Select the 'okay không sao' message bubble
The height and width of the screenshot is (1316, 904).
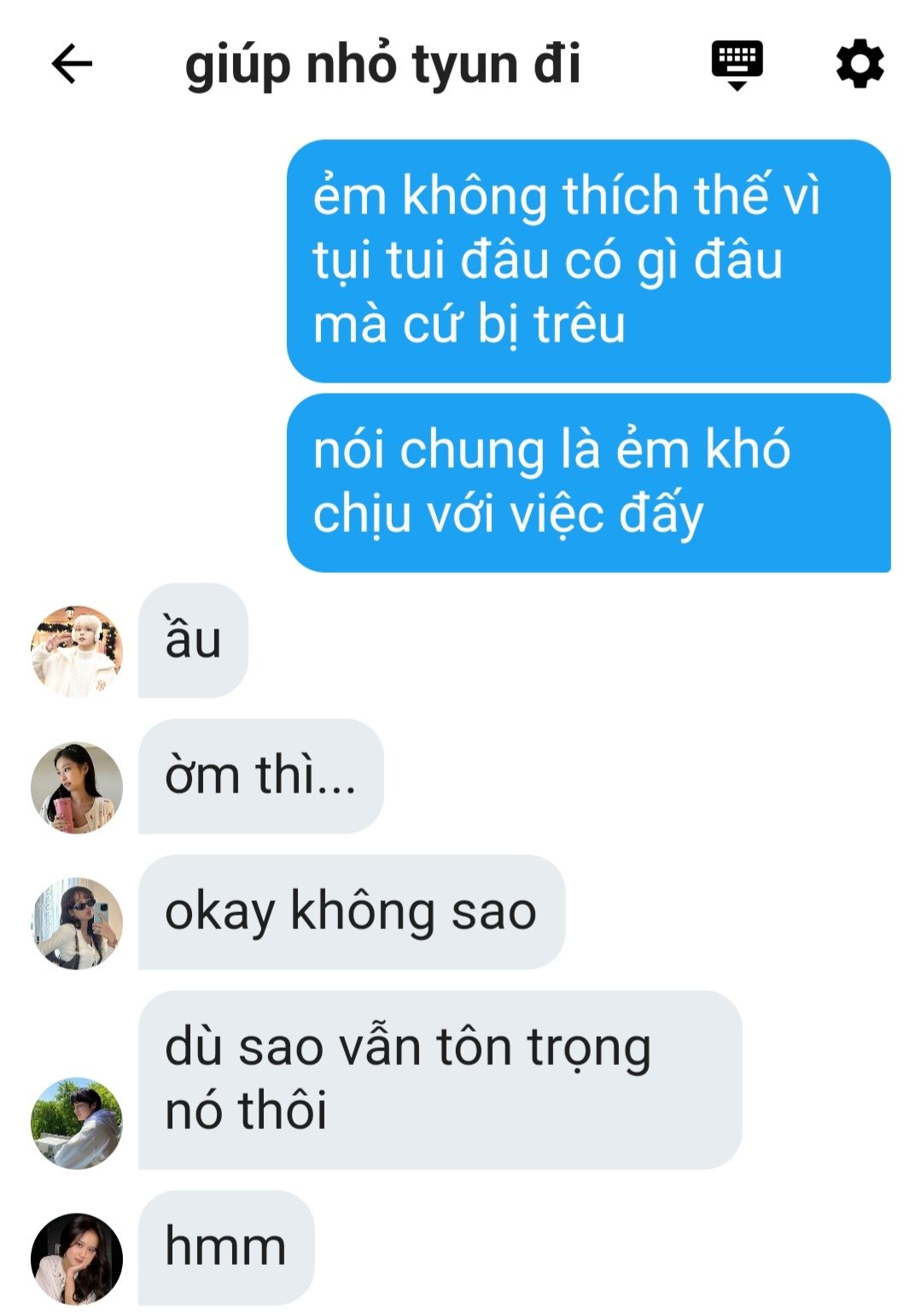click(x=352, y=912)
